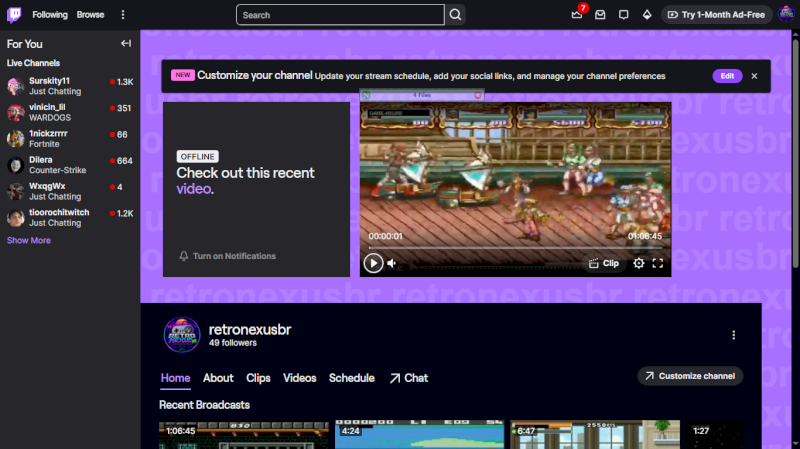The image size is (800, 449).
Task: Open the 6:47 broadcast thumbnail
Action: 595,435
